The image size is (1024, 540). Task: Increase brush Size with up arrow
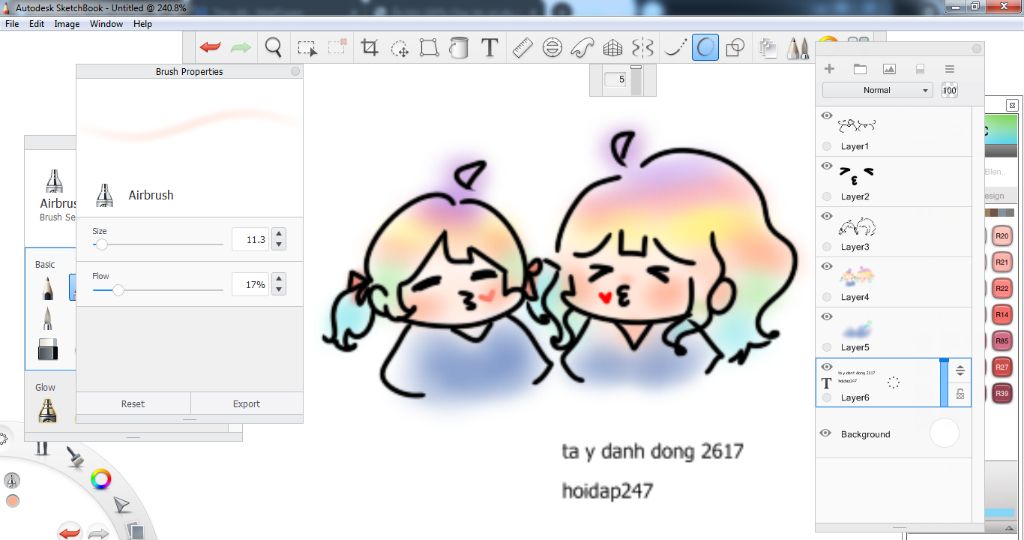point(279,234)
